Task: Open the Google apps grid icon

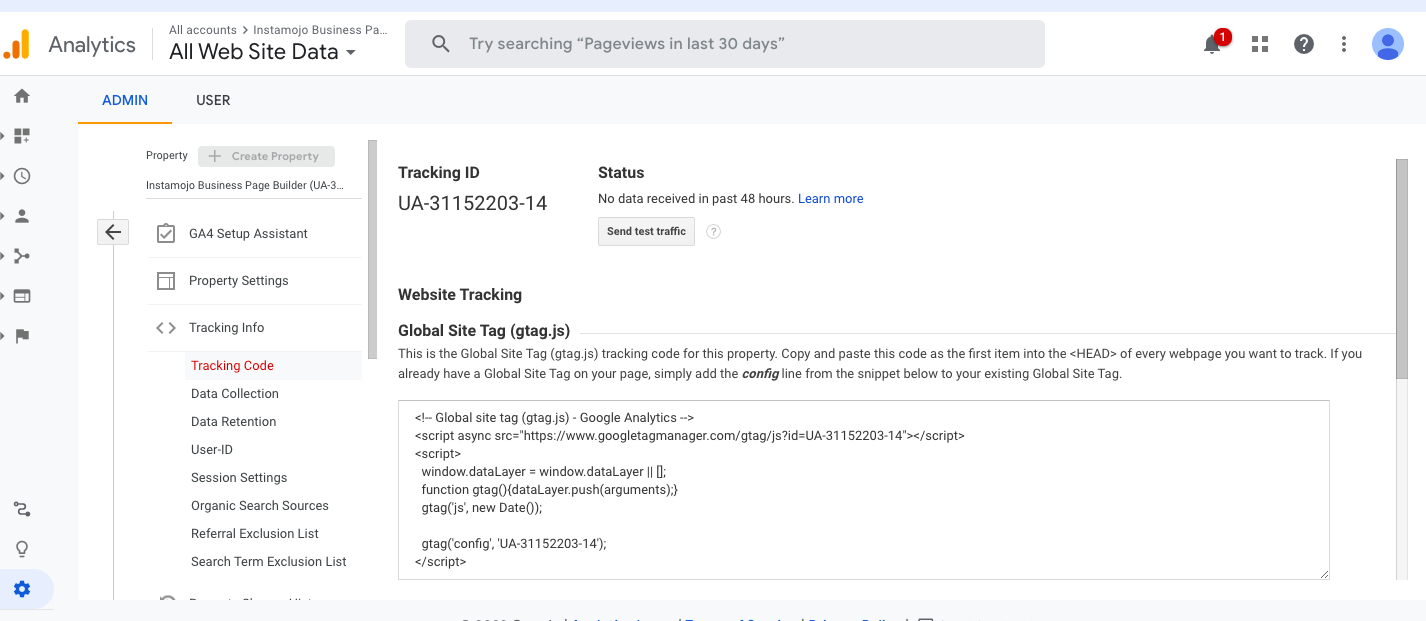Action: [x=1260, y=44]
